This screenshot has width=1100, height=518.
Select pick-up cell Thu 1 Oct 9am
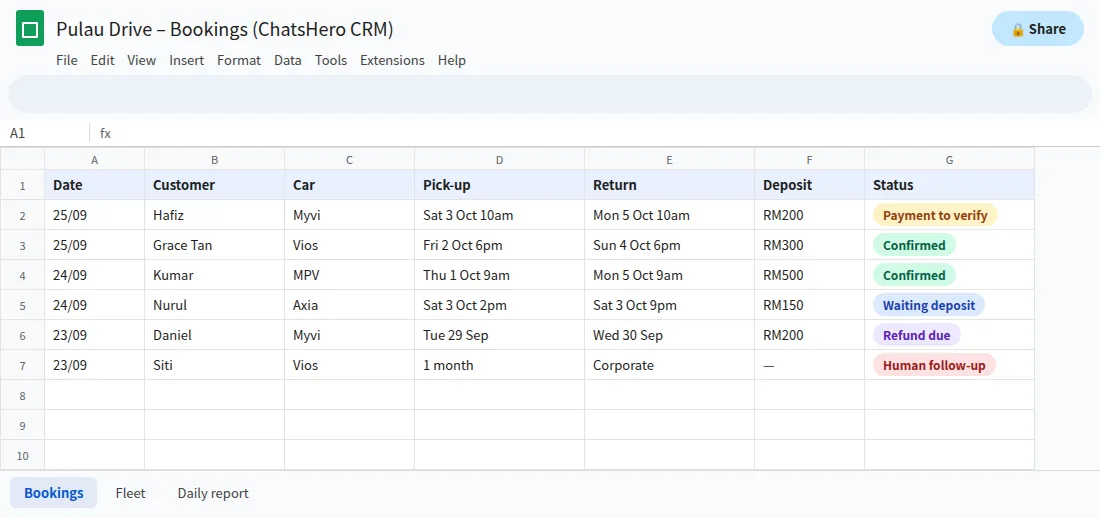coord(499,275)
